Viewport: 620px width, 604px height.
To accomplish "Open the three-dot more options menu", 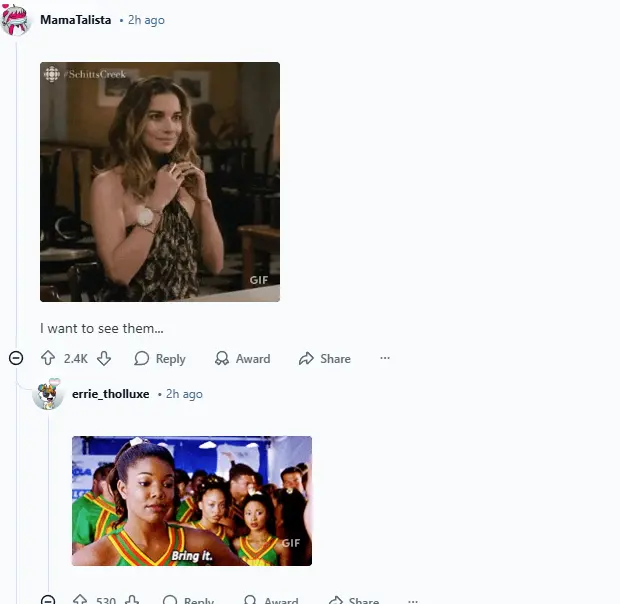I will 385,358.
